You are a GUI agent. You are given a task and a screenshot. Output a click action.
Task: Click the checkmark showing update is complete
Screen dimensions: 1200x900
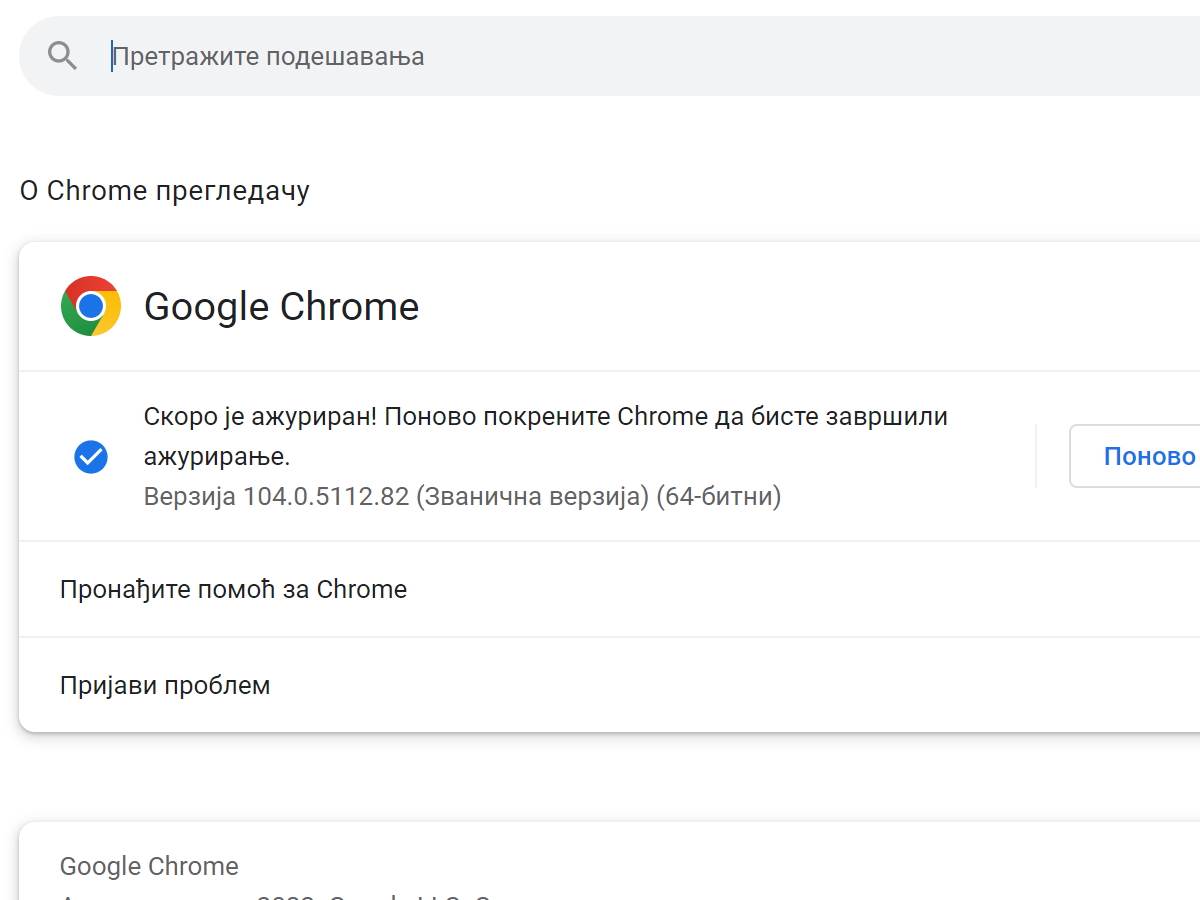(91, 457)
